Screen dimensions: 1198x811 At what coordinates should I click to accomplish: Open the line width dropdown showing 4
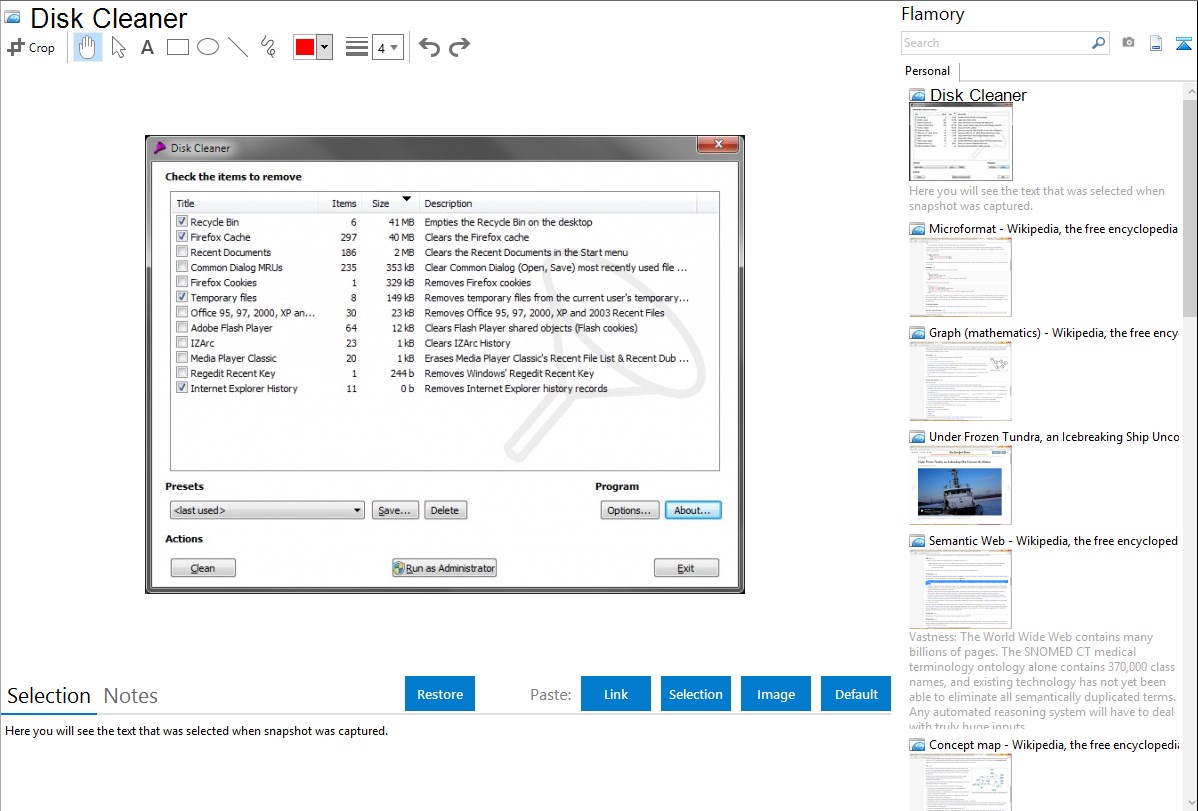(x=387, y=47)
